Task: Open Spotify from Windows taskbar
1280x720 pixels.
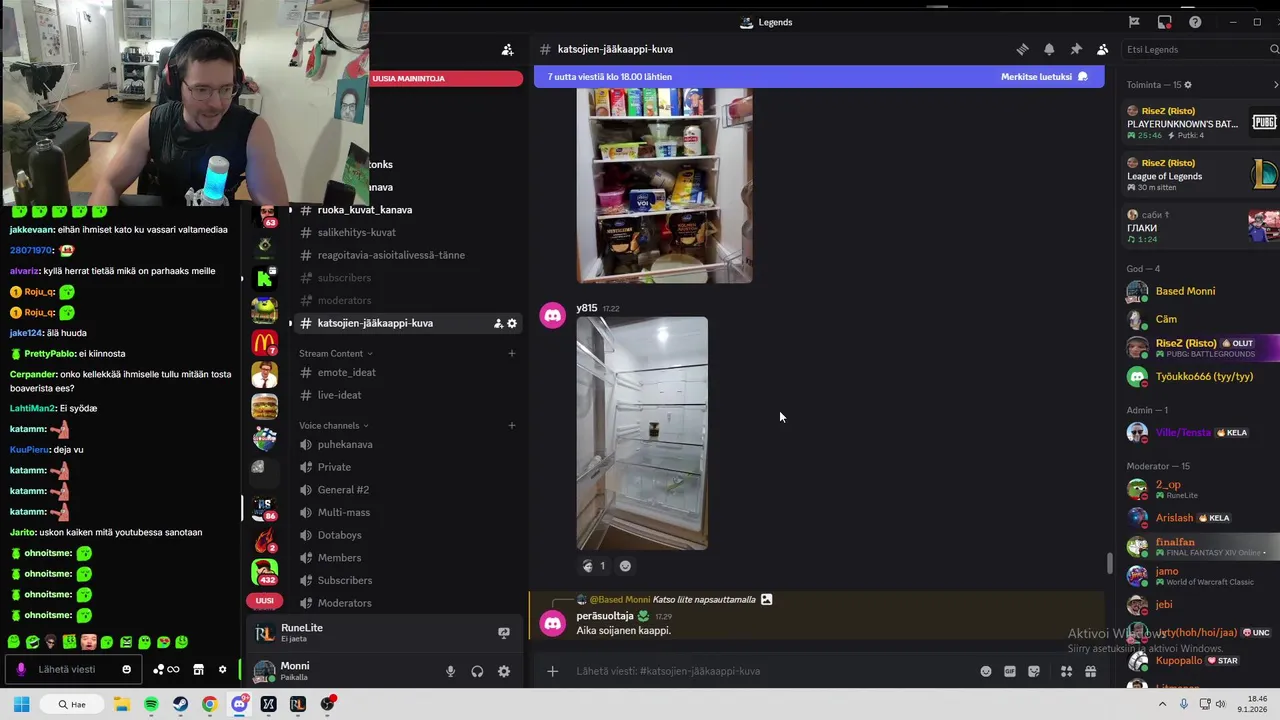Action: point(151,704)
